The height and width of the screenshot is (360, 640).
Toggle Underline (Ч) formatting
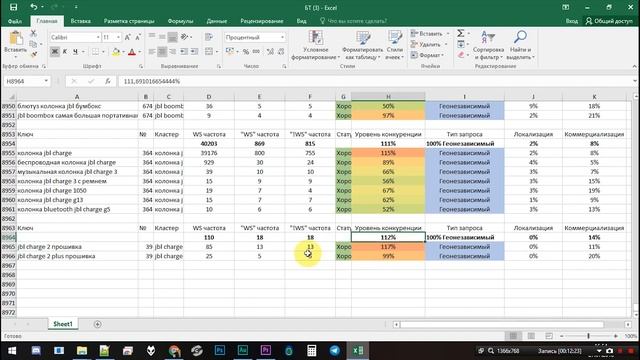[75, 51]
